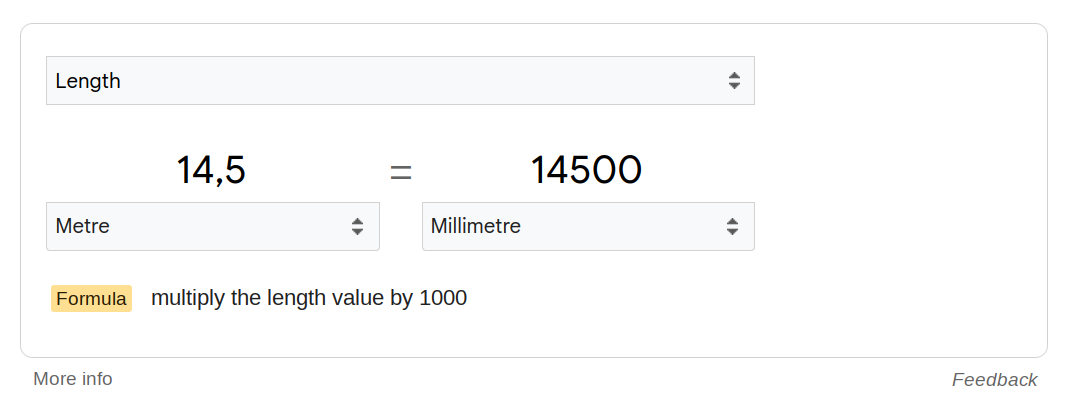Click the up arrow in Length selector
This screenshot has width=1071, height=405.
(x=734, y=75)
